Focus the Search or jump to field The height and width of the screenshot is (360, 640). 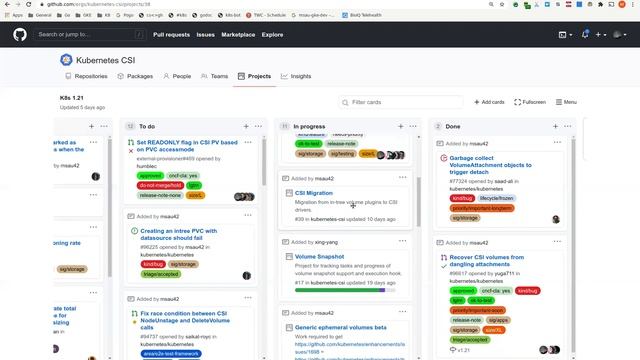pyautogui.click(x=90, y=35)
